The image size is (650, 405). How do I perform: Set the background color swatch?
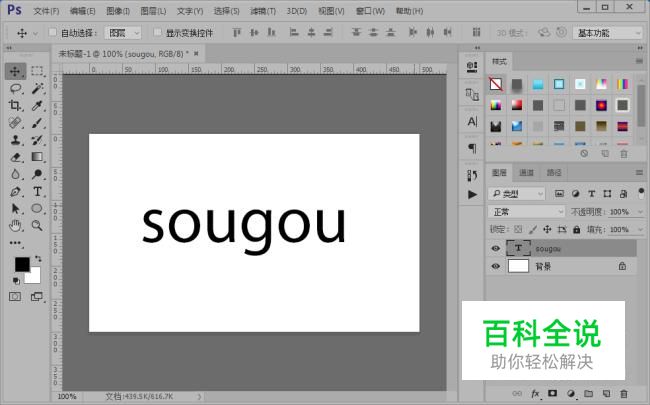point(34,276)
